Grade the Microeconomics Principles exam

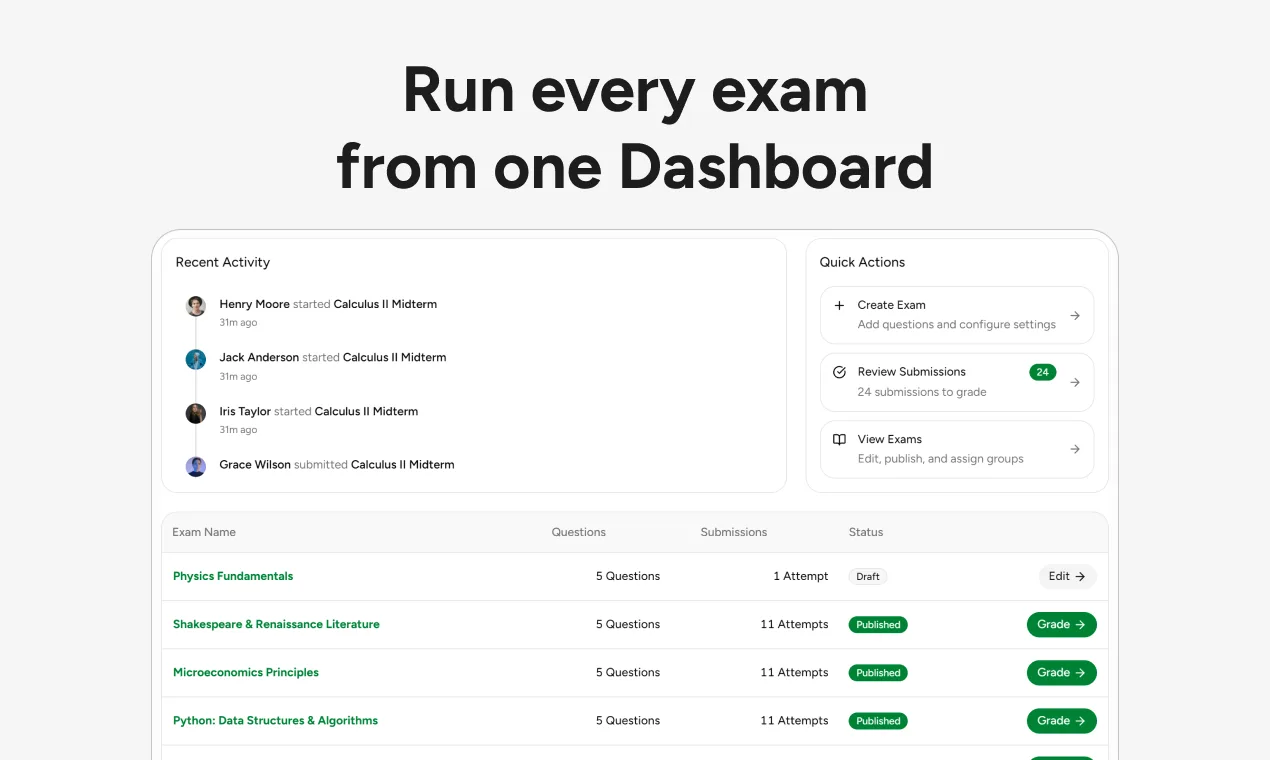pos(1061,673)
